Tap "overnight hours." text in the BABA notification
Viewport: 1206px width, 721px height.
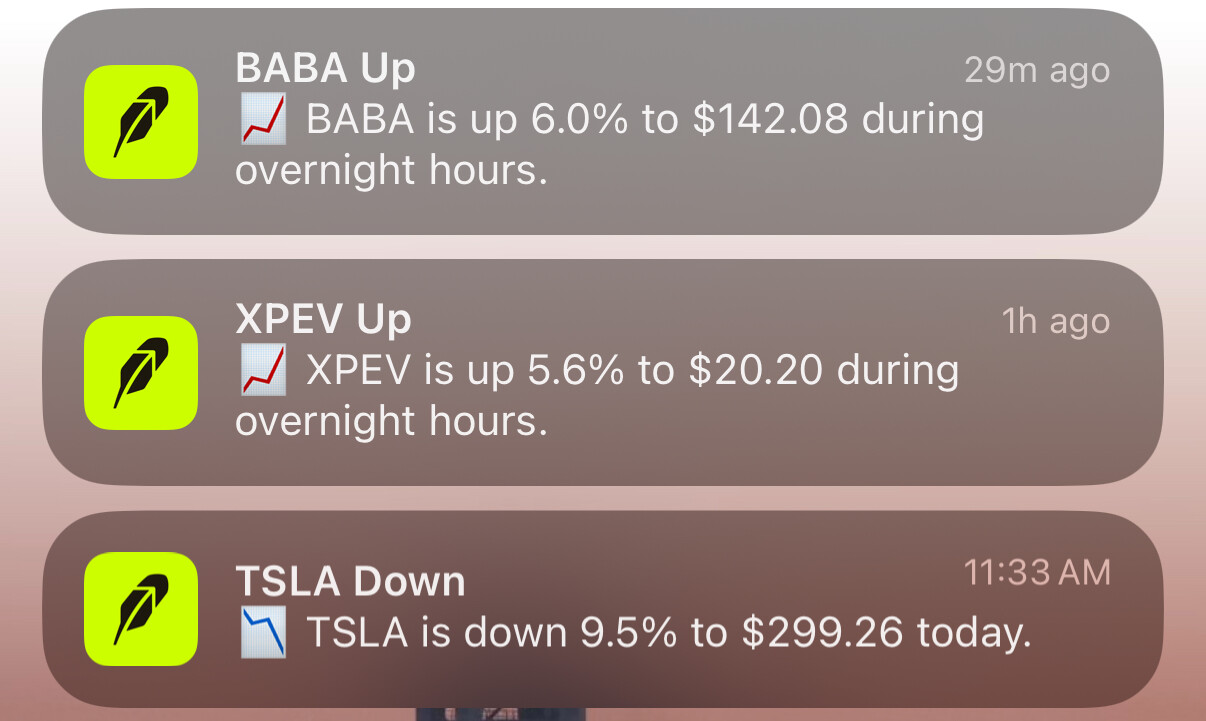click(x=391, y=171)
